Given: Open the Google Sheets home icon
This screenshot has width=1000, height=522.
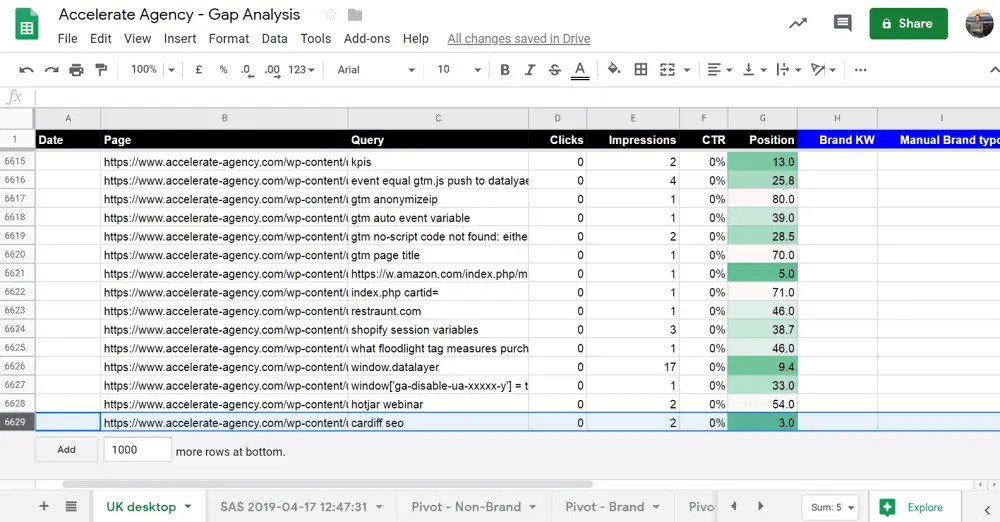Looking at the screenshot, I should point(27,25).
